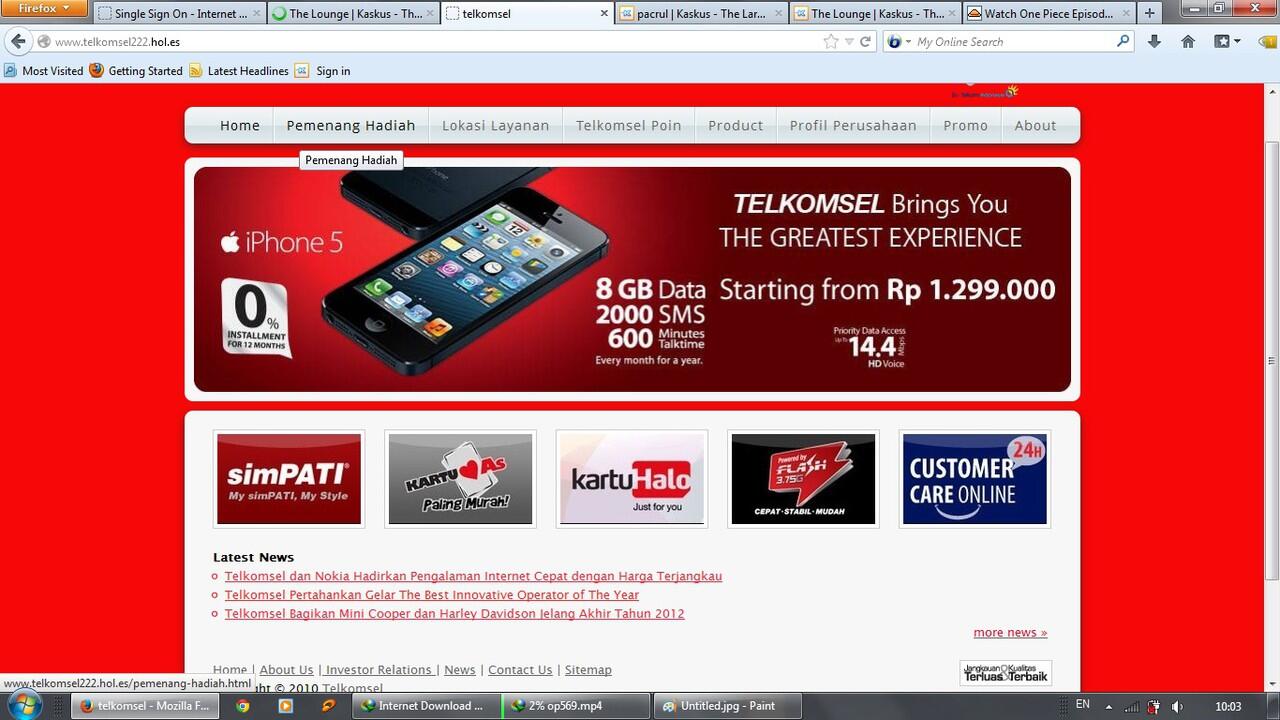Select the Mozilla Firefox taskbar button
This screenshot has height=720, width=1280.
(145, 706)
